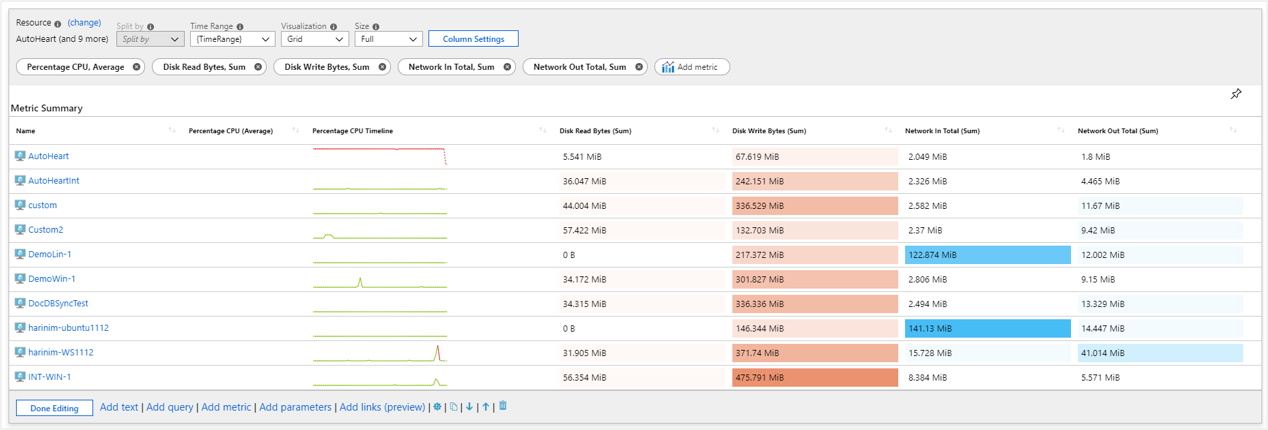Open the Time Range dropdown

232,39
